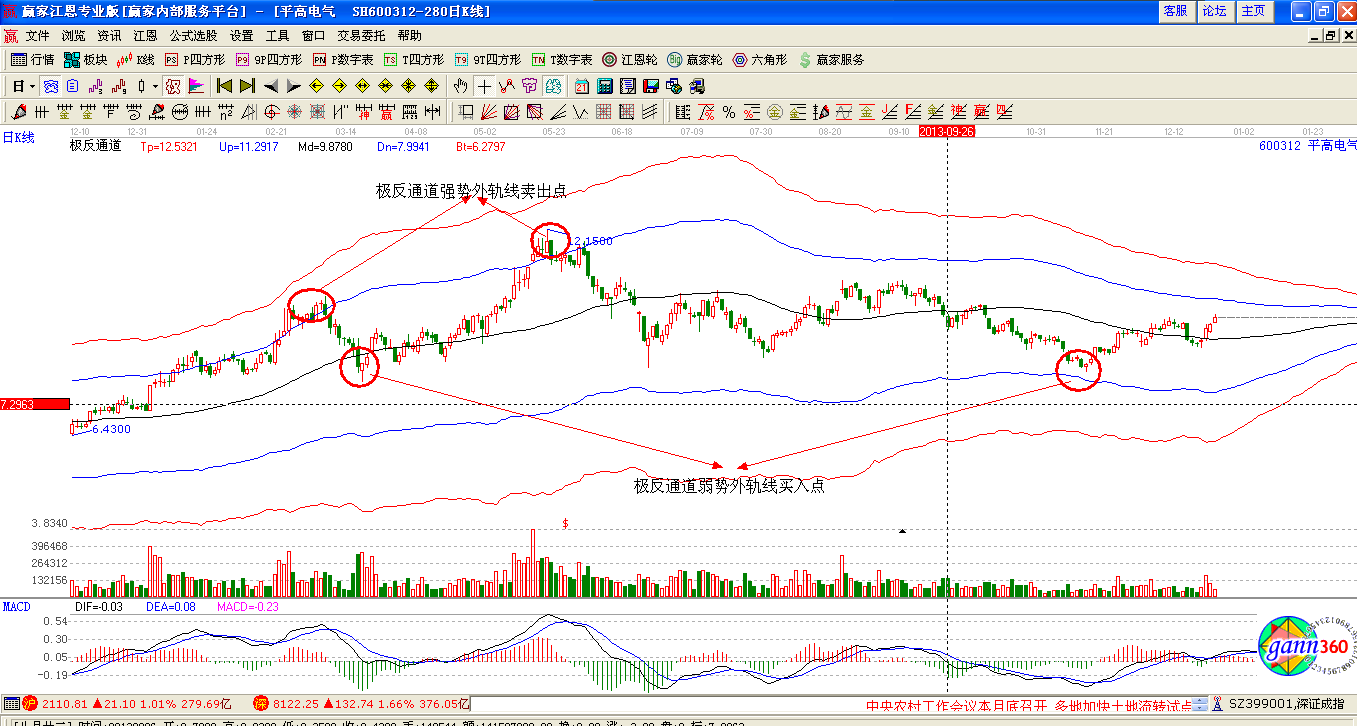
Task: Jump to first bar with skip-back arrow
Action: coord(224,86)
